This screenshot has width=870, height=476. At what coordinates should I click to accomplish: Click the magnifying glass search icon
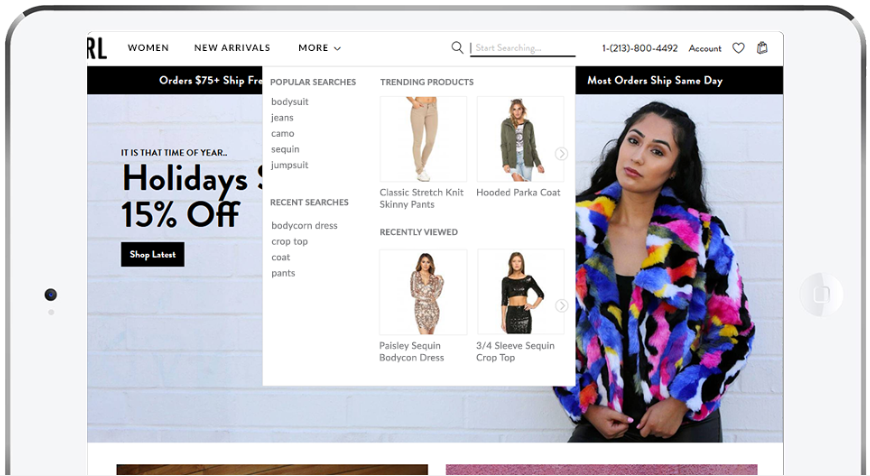click(x=457, y=48)
